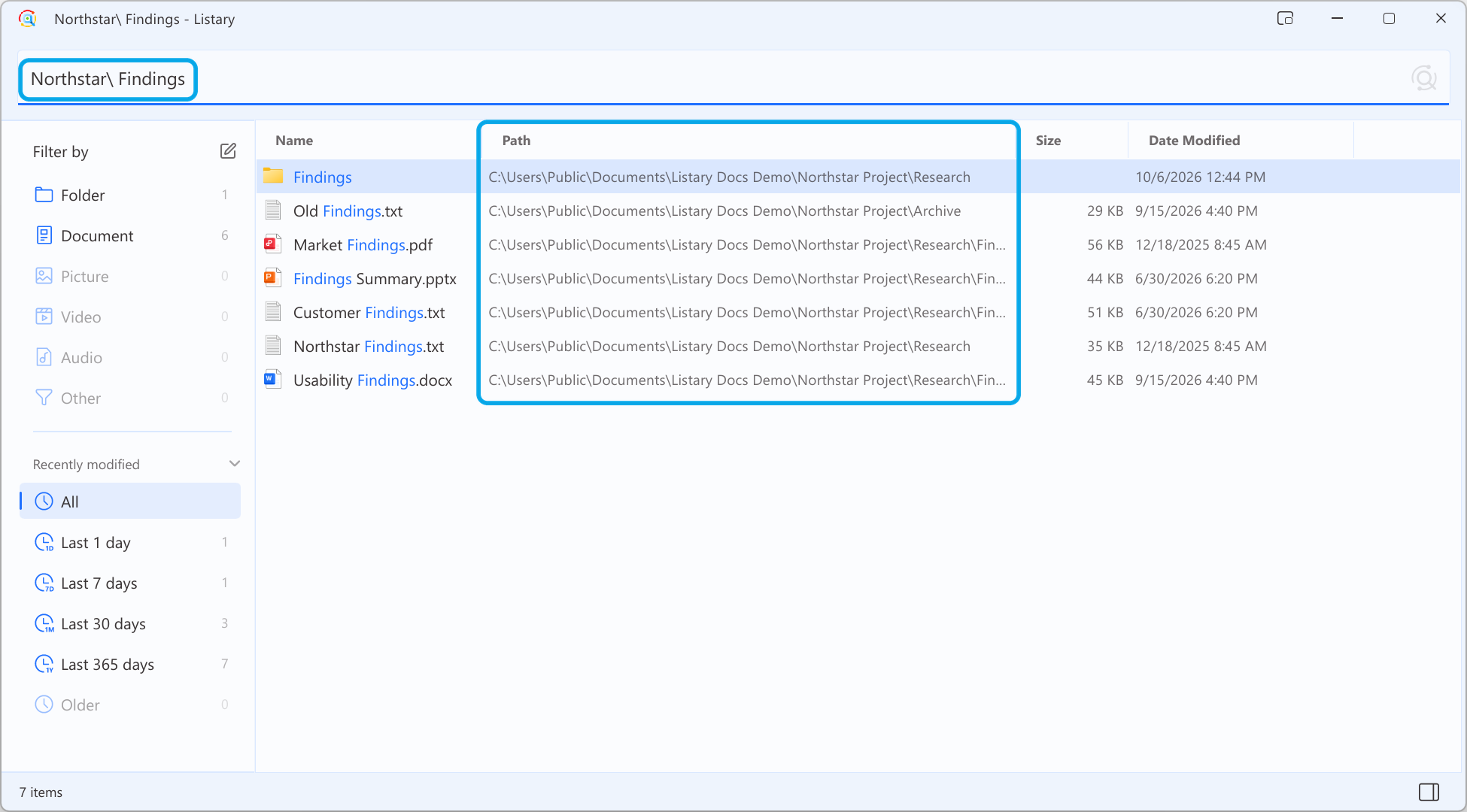Select the Findings folder name
1467x812 pixels.
323,177
